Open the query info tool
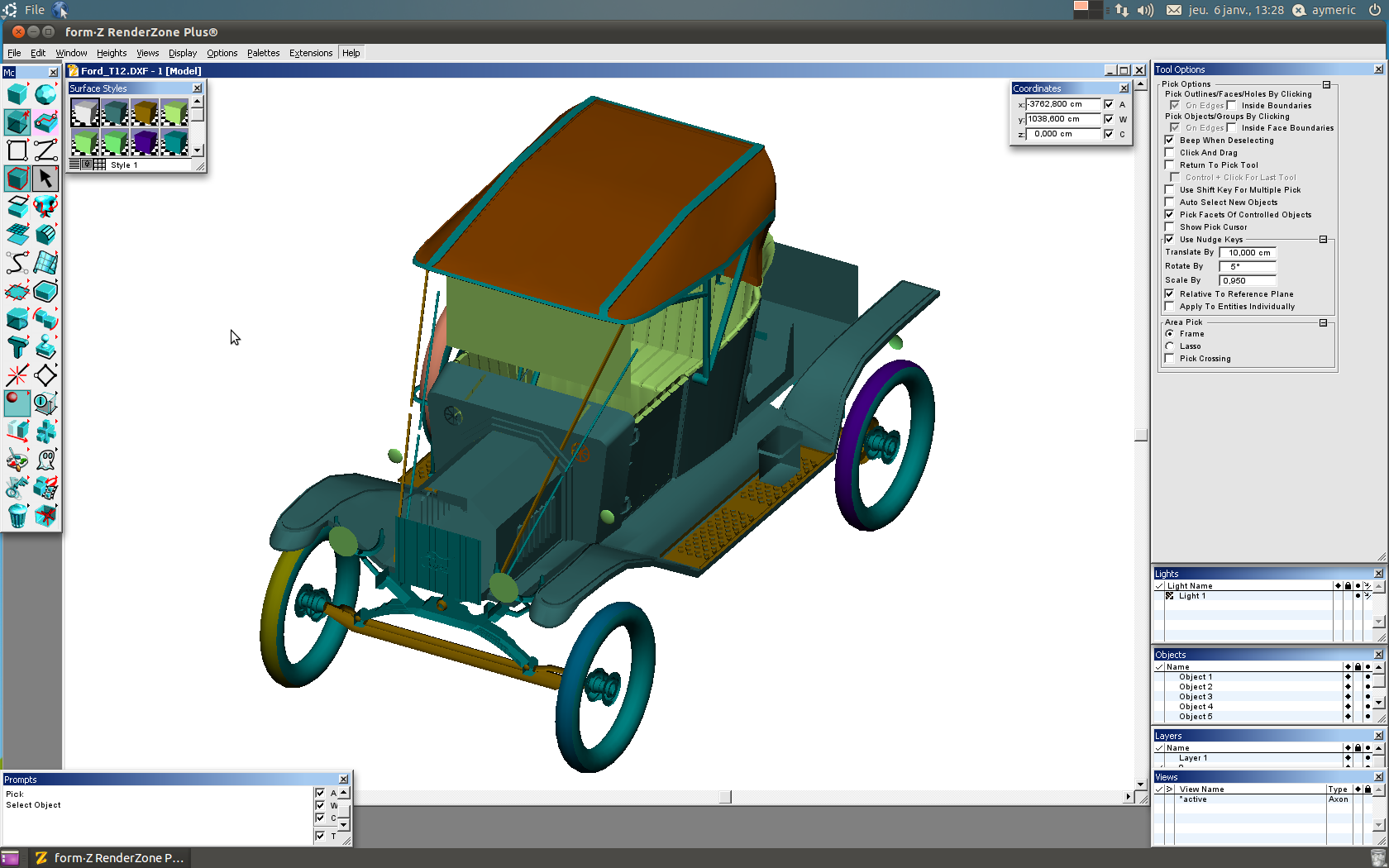Viewport: 1389px width, 868px height. coord(45,403)
